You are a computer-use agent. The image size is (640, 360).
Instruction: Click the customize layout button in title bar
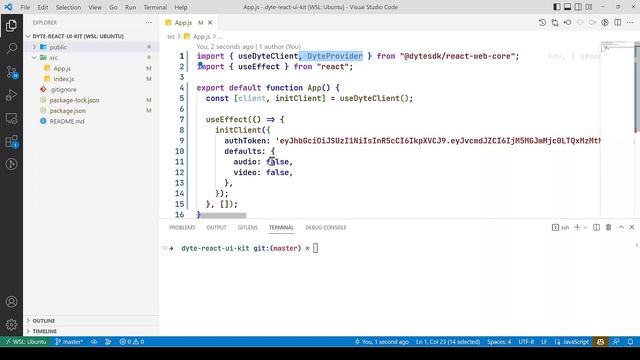589,7
